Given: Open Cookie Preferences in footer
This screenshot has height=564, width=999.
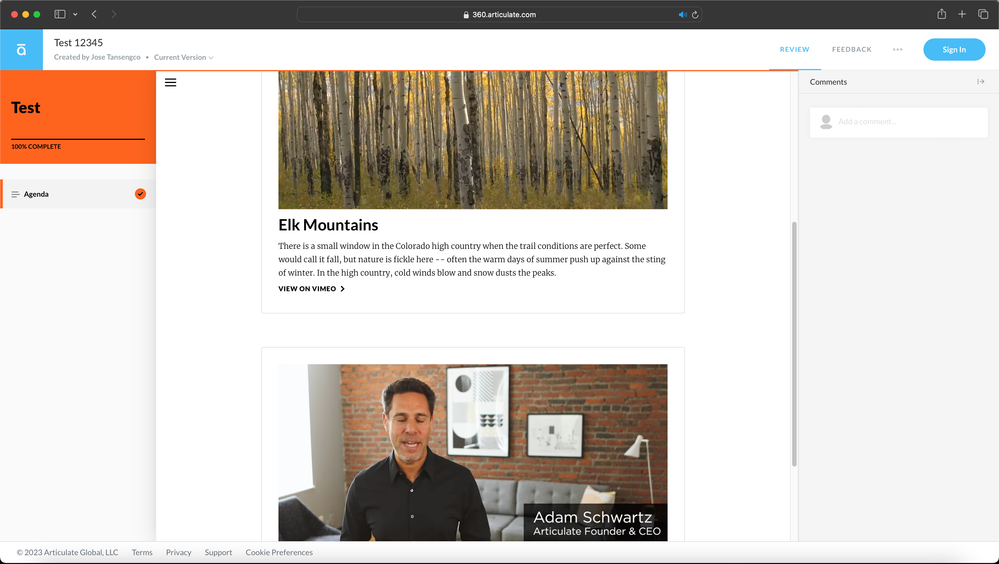Looking at the screenshot, I should pyautogui.click(x=279, y=553).
